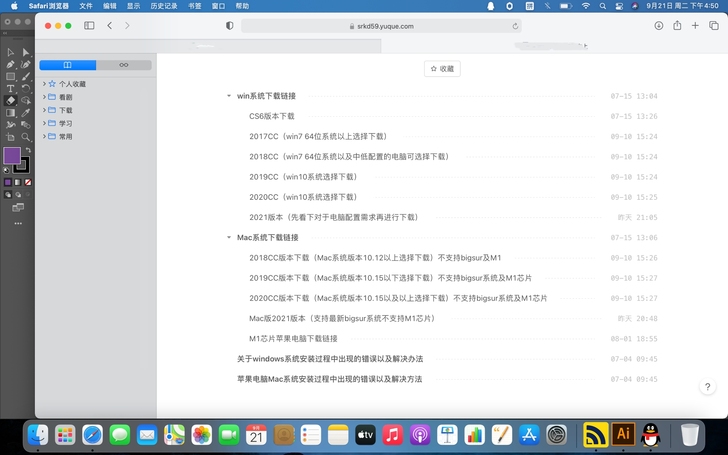Expand the 常用 bookmarks folder
Screen dimensions: 728x455
(x=44, y=136)
